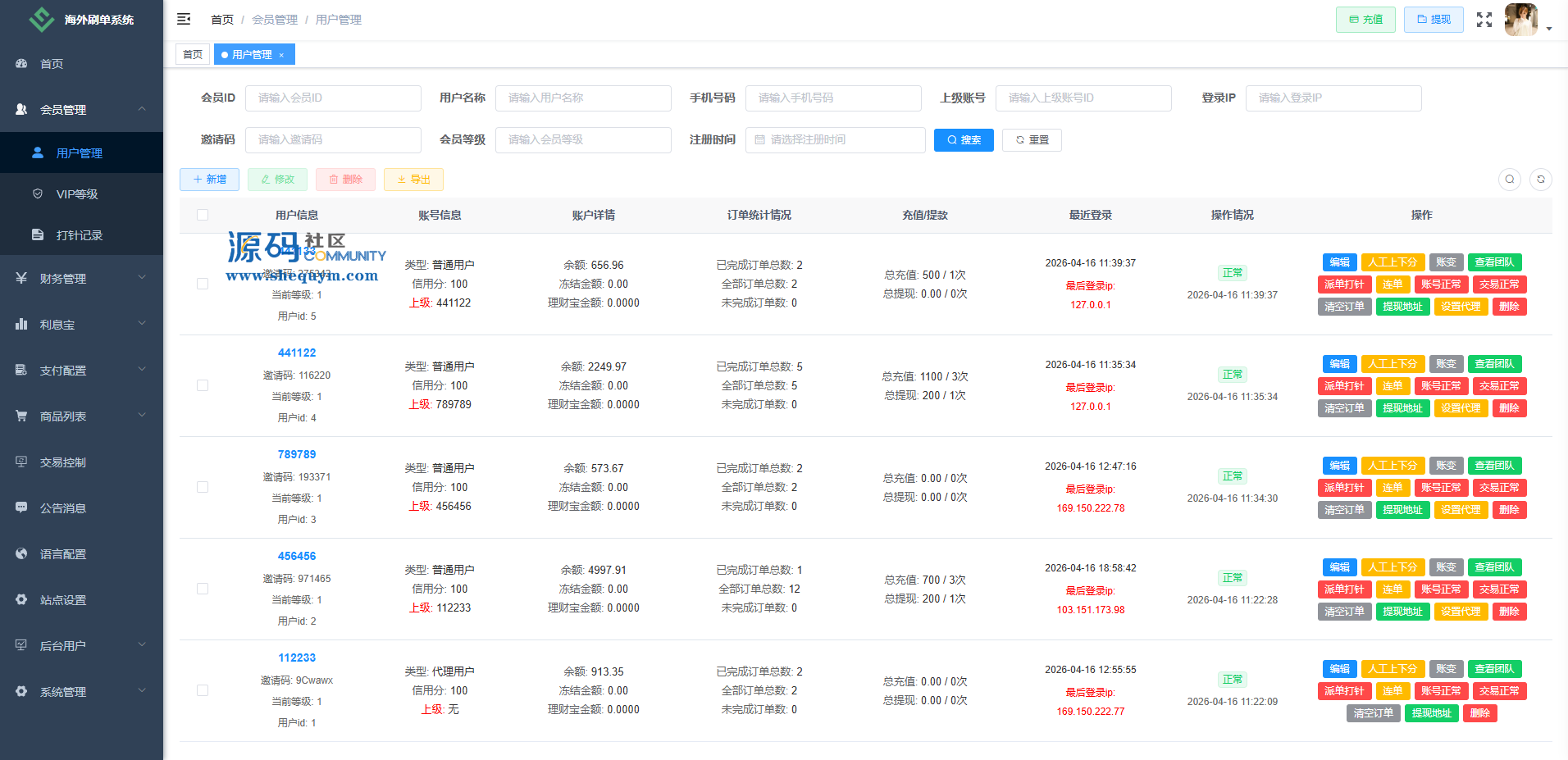Click the 首页 dashboard icon in sidebar
The width and height of the screenshot is (1568, 760).
pos(22,63)
